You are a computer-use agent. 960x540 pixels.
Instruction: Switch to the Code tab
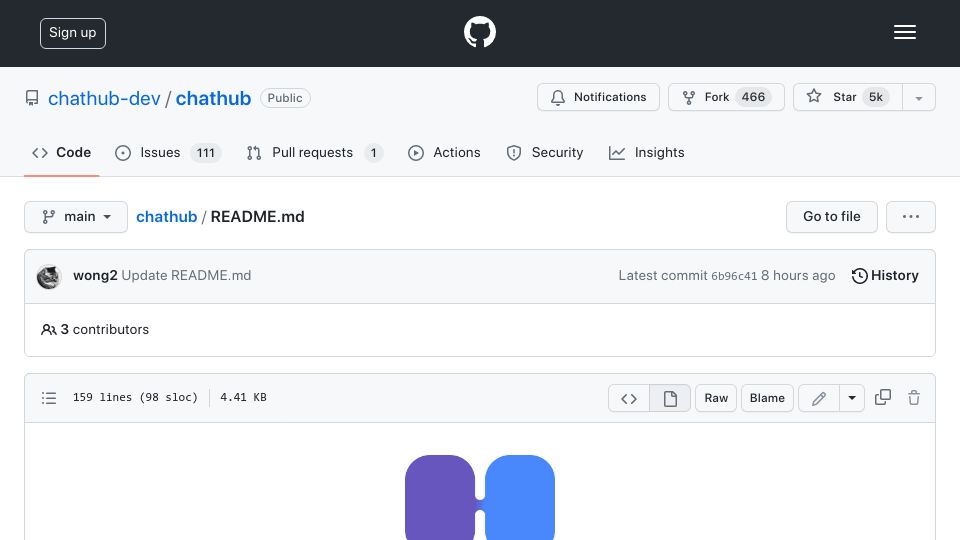(61, 152)
